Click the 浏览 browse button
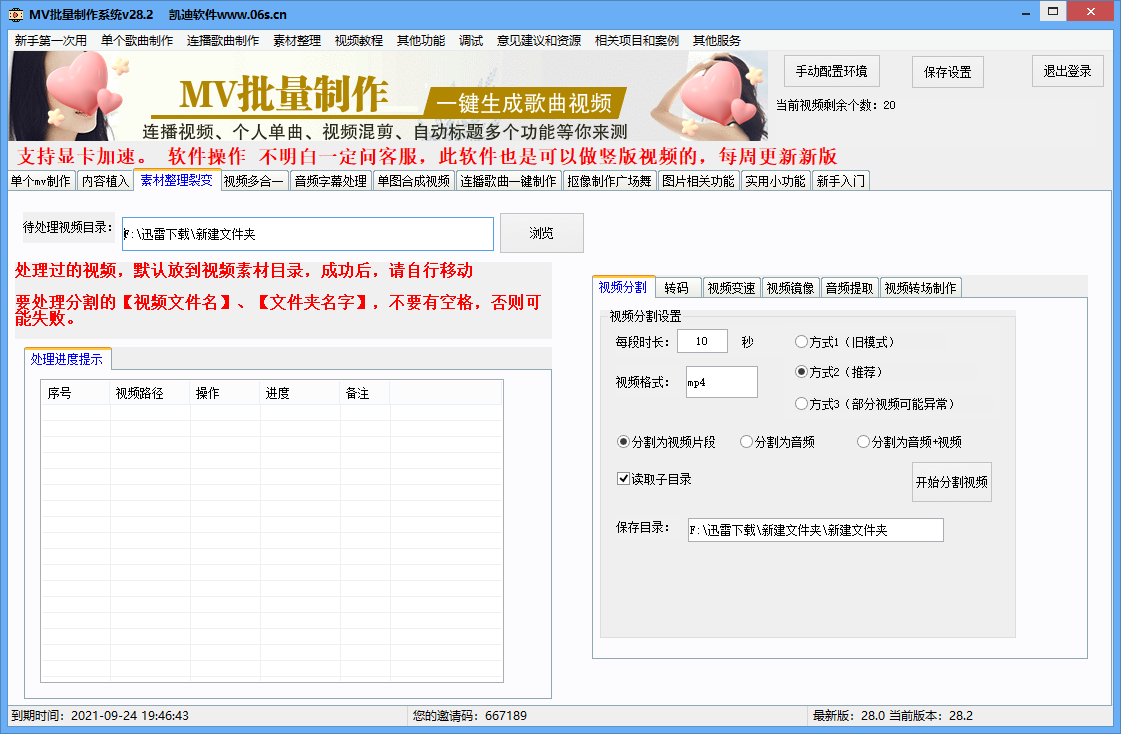This screenshot has height=734, width=1121. [x=541, y=233]
